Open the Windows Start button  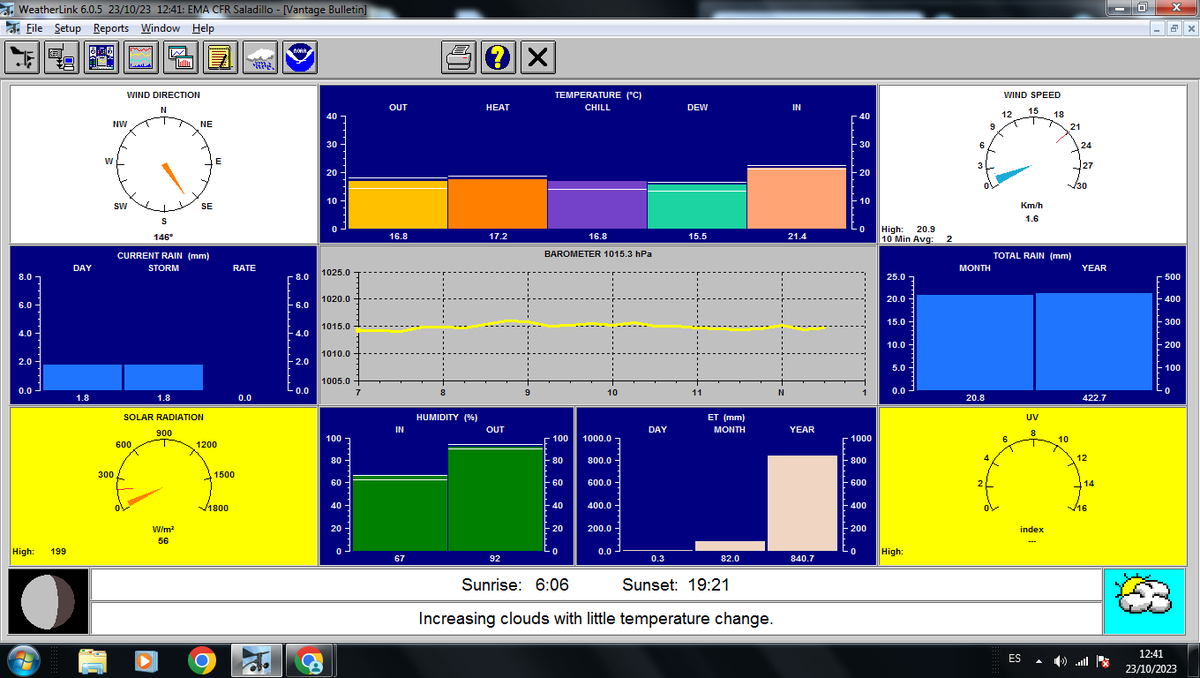[23, 660]
